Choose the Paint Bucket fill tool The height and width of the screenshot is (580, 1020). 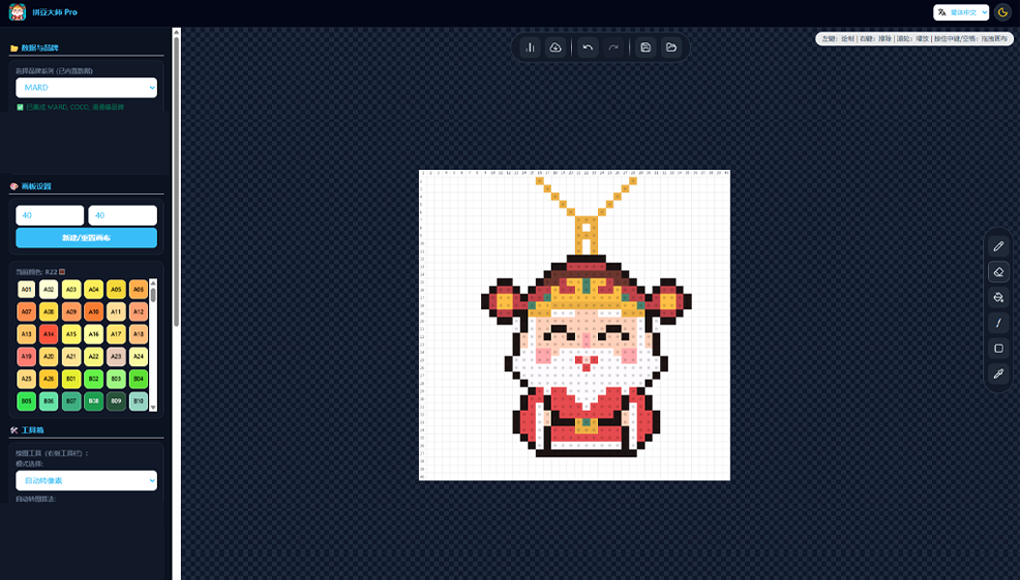(998, 297)
